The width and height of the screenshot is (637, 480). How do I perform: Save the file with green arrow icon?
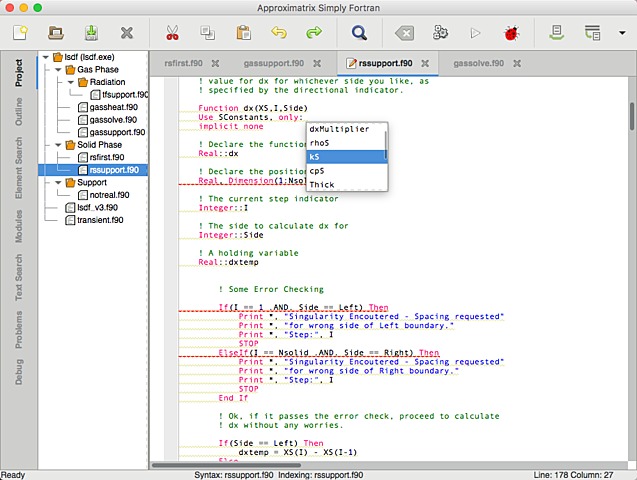pos(91,32)
